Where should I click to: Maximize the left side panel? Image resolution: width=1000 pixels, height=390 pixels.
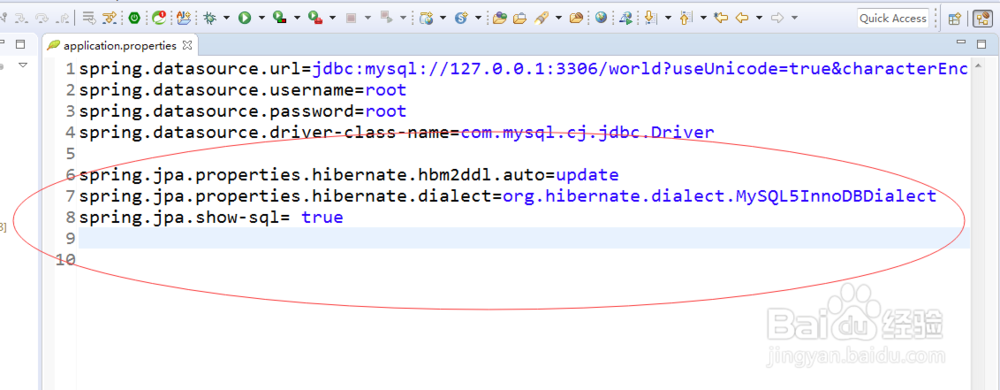click(20, 44)
